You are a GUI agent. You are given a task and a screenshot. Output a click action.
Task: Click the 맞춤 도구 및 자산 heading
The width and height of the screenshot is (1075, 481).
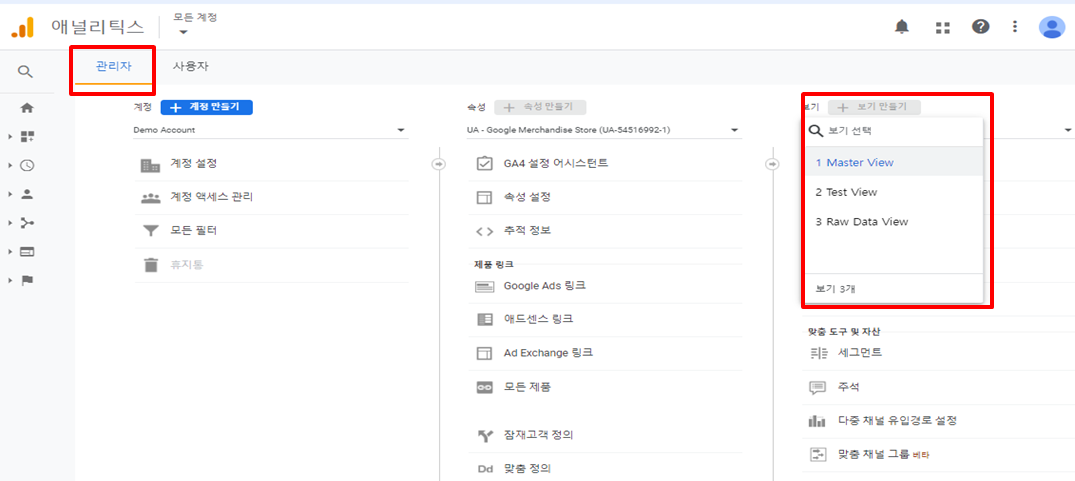pos(844,332)
